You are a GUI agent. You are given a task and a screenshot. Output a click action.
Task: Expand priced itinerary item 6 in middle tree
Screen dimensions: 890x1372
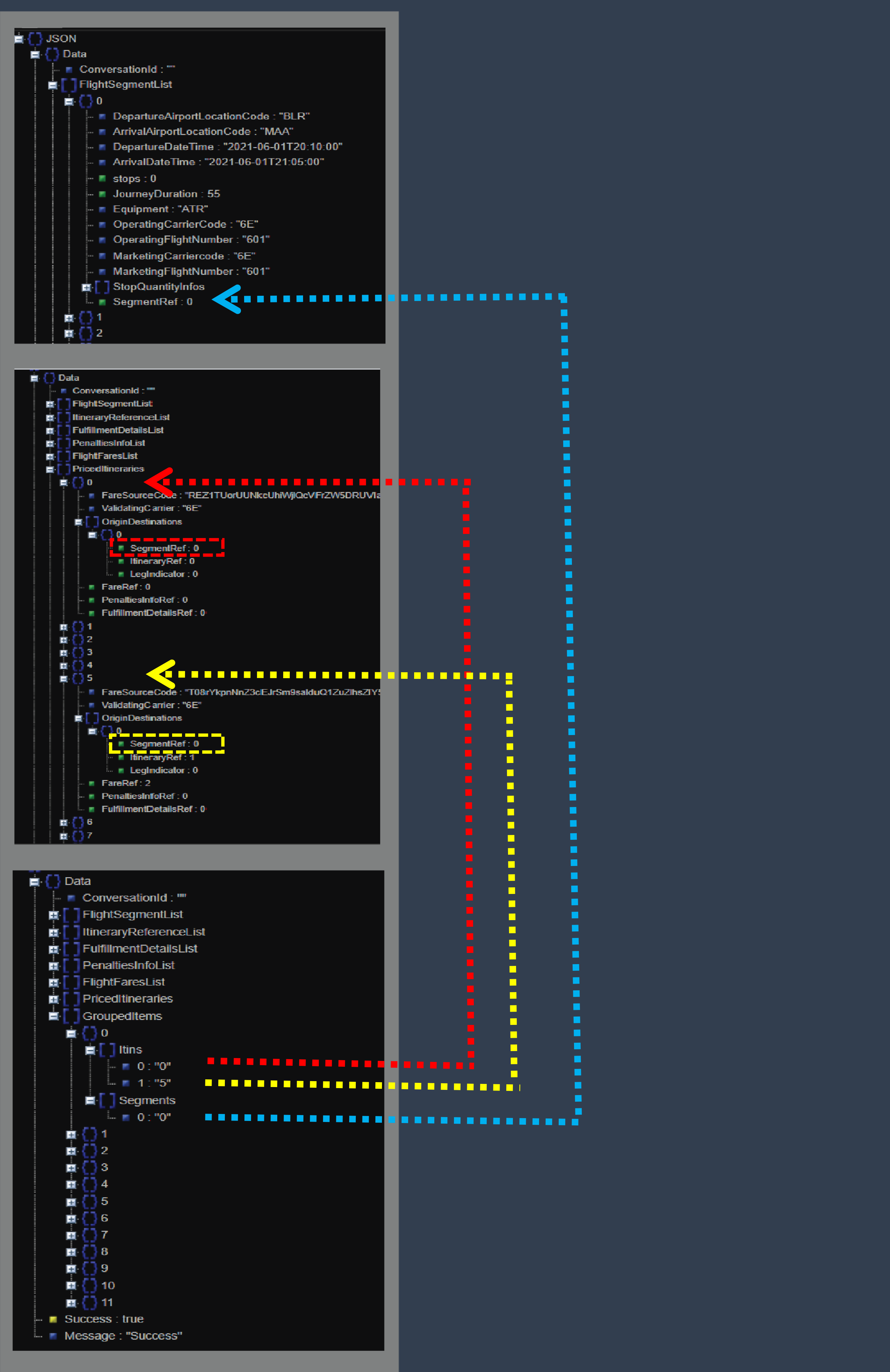[64, 823]
